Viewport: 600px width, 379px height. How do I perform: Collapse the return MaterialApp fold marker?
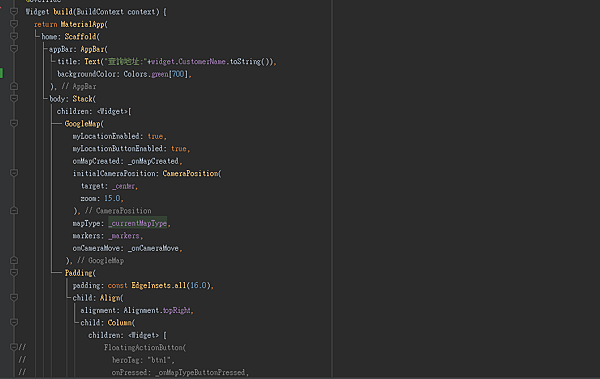click(14, 24)
